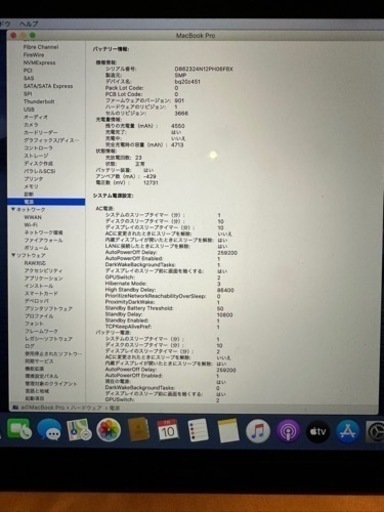Select SAS in sidebar
The height and width of the screenshot is (512, 384).
tap(29, 78)
